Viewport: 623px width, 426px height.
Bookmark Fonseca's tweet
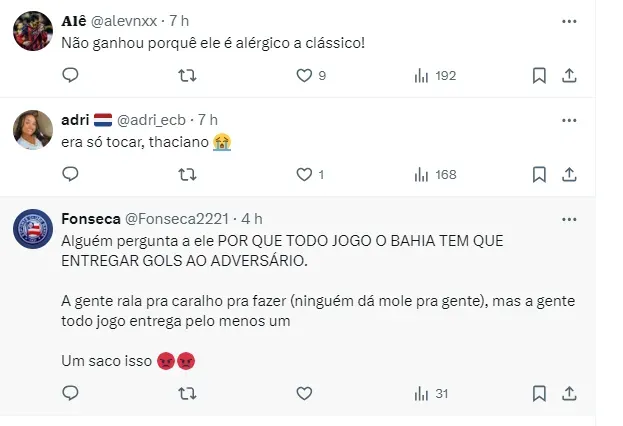(539, 393)
